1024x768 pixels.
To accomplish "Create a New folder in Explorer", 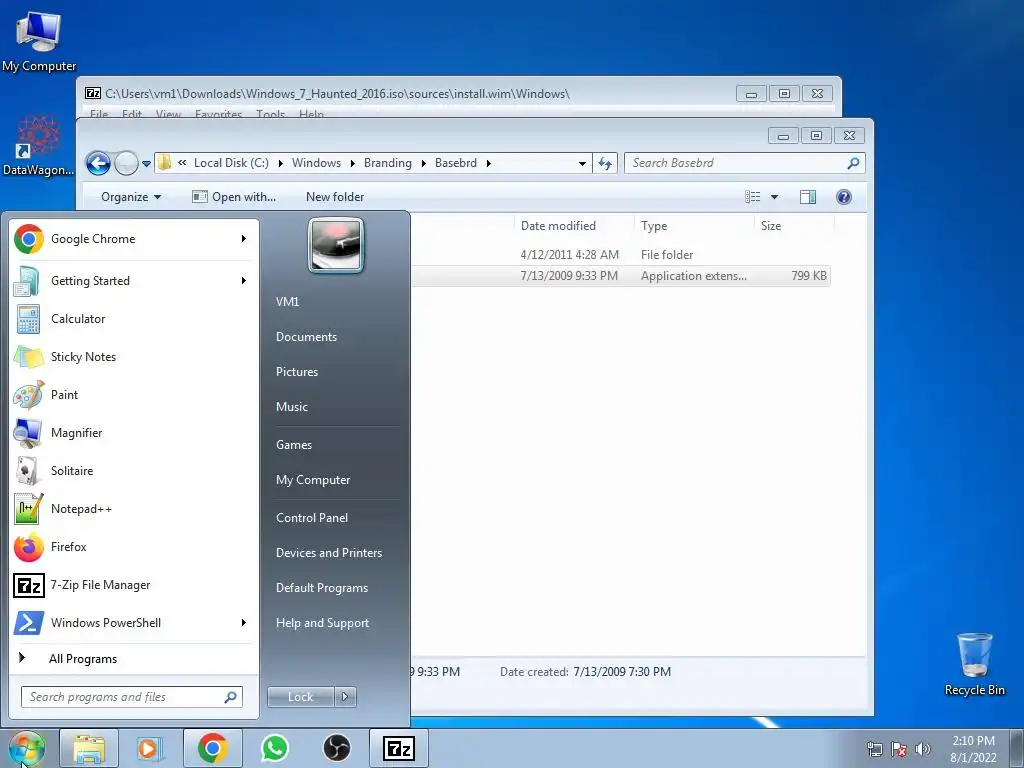I will 335,197.
